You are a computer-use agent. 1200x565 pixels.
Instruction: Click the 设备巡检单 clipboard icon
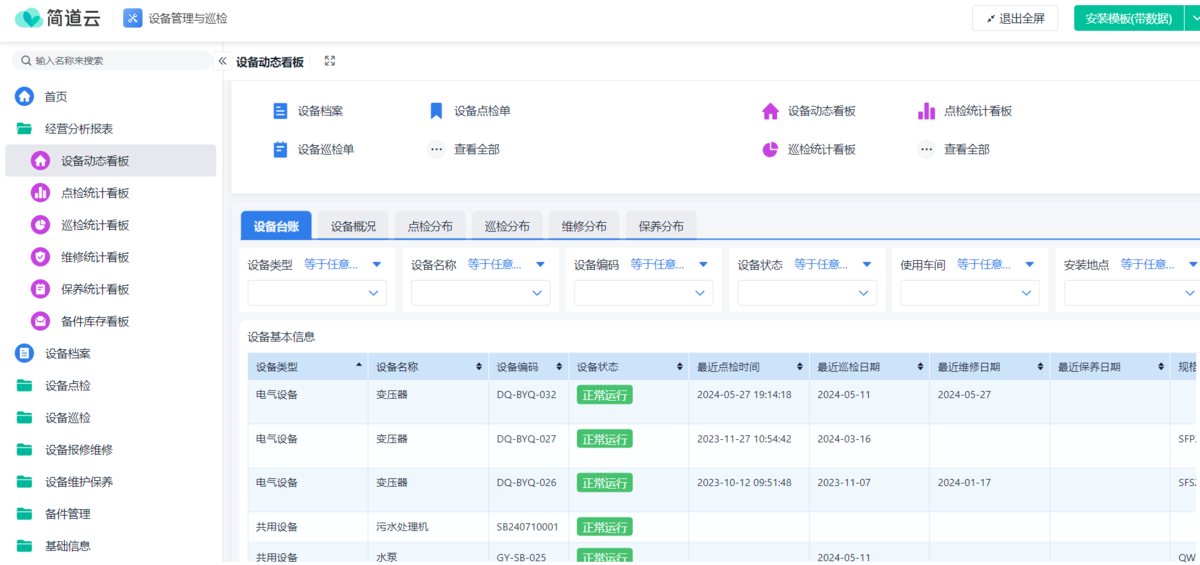[x=280, y=149]
